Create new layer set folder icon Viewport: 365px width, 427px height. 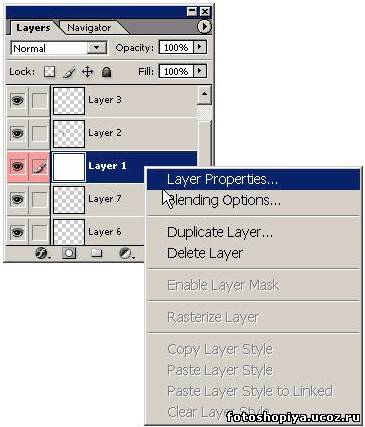click(x=97, y=253)
